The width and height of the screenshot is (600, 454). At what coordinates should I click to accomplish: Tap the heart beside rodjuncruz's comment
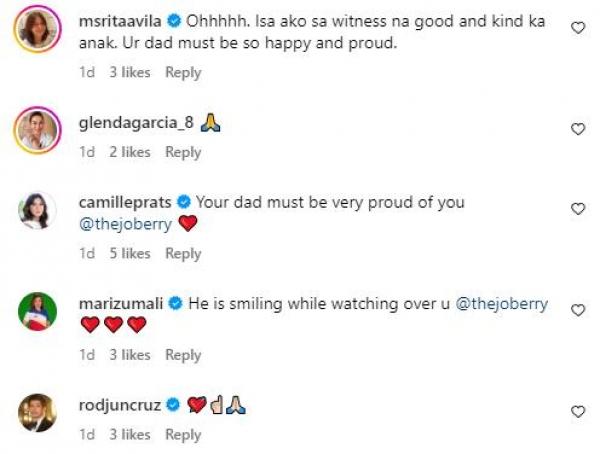tap(578, 411)
